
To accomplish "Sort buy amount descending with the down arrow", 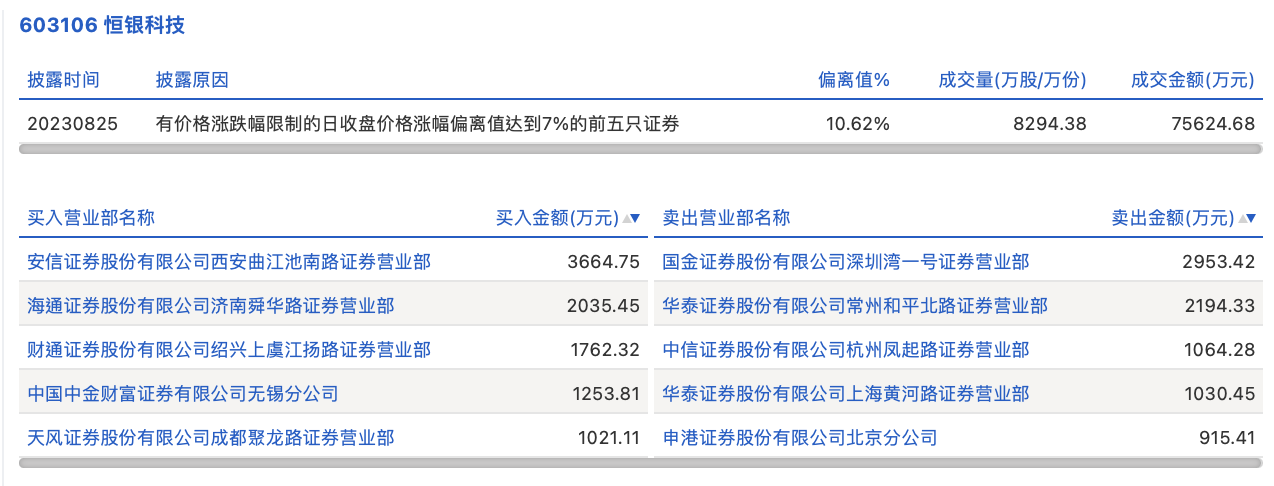I will pyautogui.click(x=636, y=218).
